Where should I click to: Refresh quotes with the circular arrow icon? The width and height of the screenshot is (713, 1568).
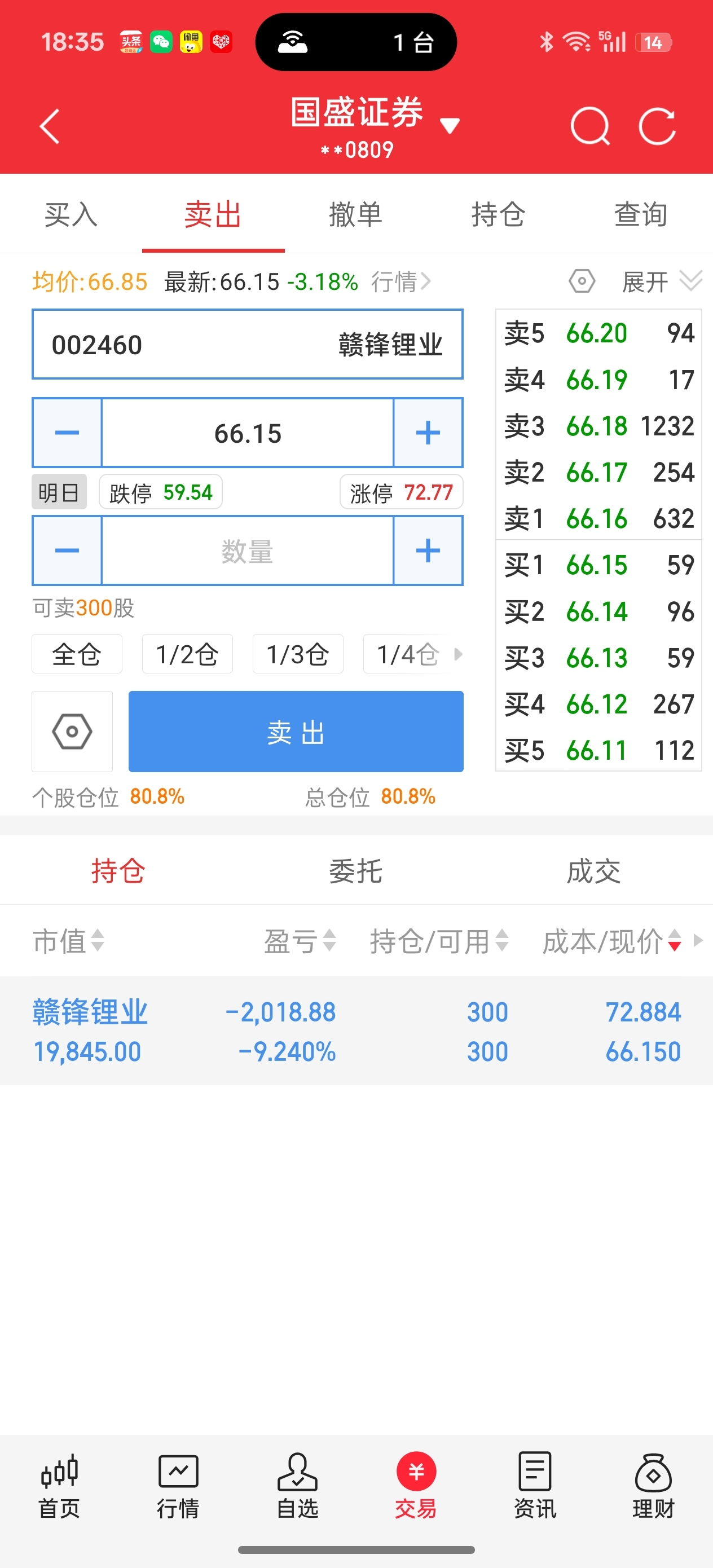click(658, 126)
